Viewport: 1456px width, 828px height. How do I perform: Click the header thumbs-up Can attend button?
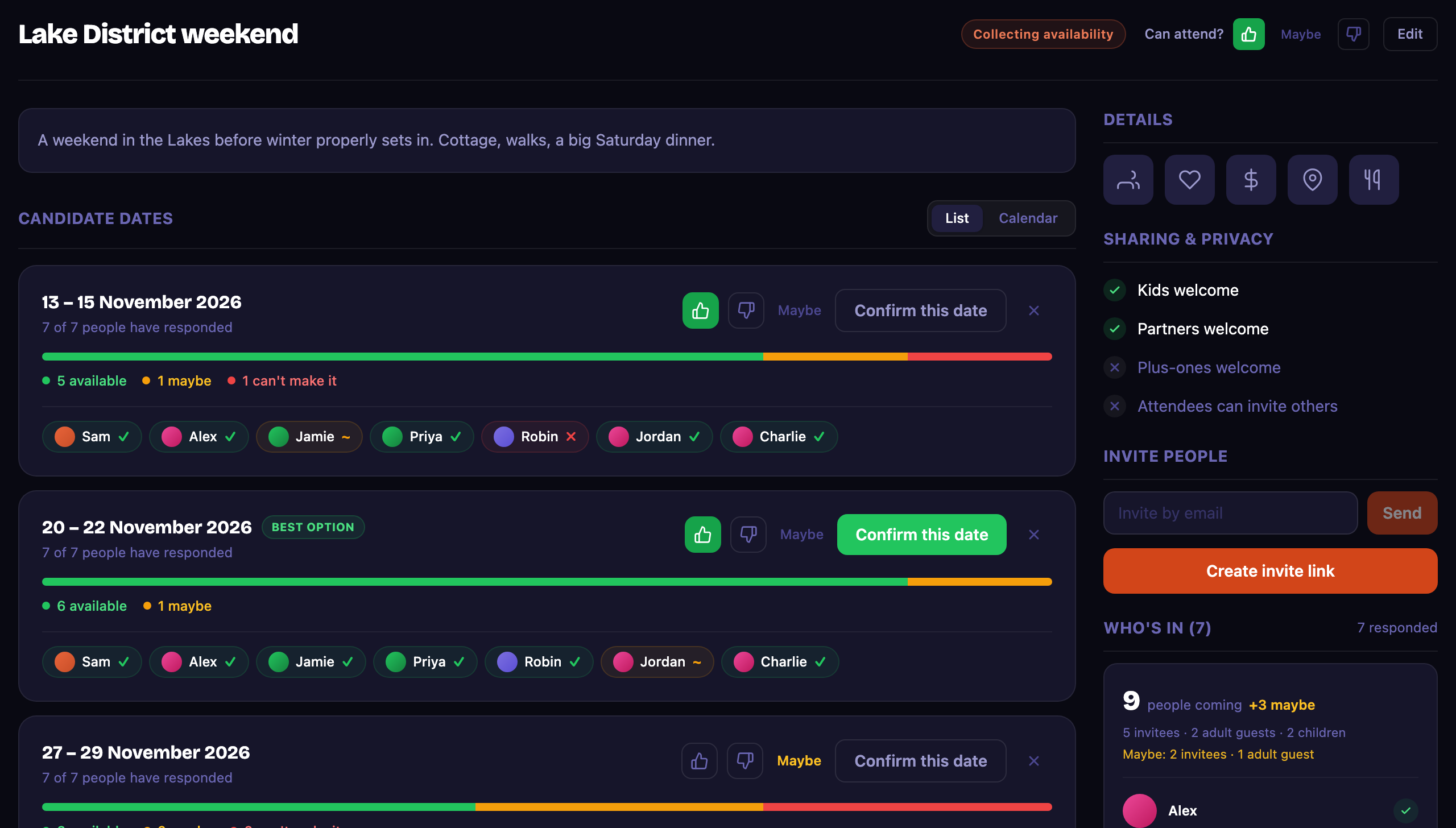click(x=1248, y=34)
